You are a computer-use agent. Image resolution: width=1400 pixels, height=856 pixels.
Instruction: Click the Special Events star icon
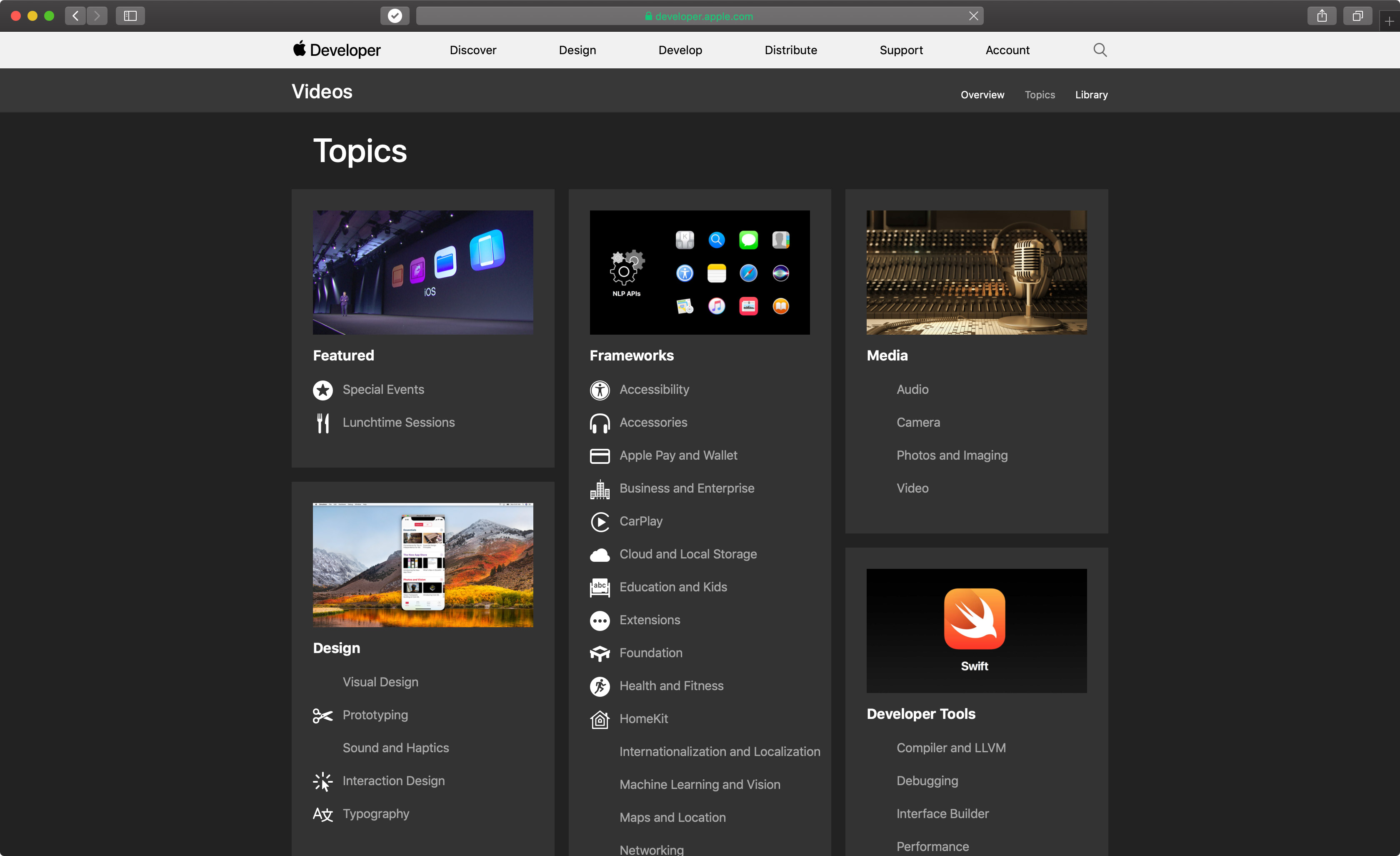tap(323, 390)
